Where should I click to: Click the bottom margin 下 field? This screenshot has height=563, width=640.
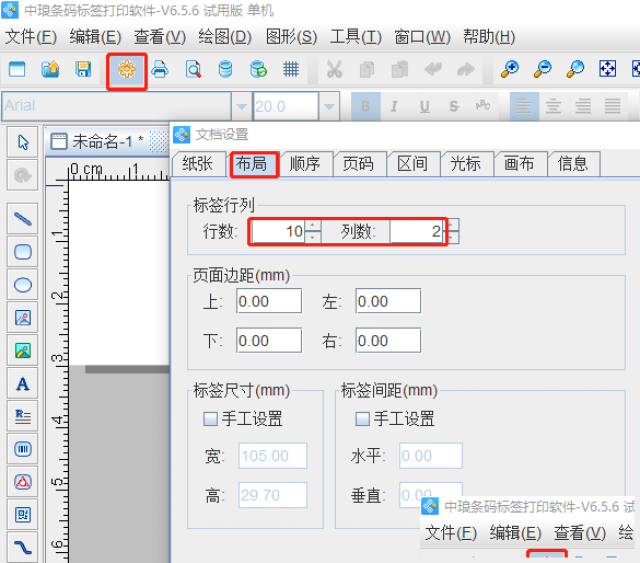[x=269, y=340]
